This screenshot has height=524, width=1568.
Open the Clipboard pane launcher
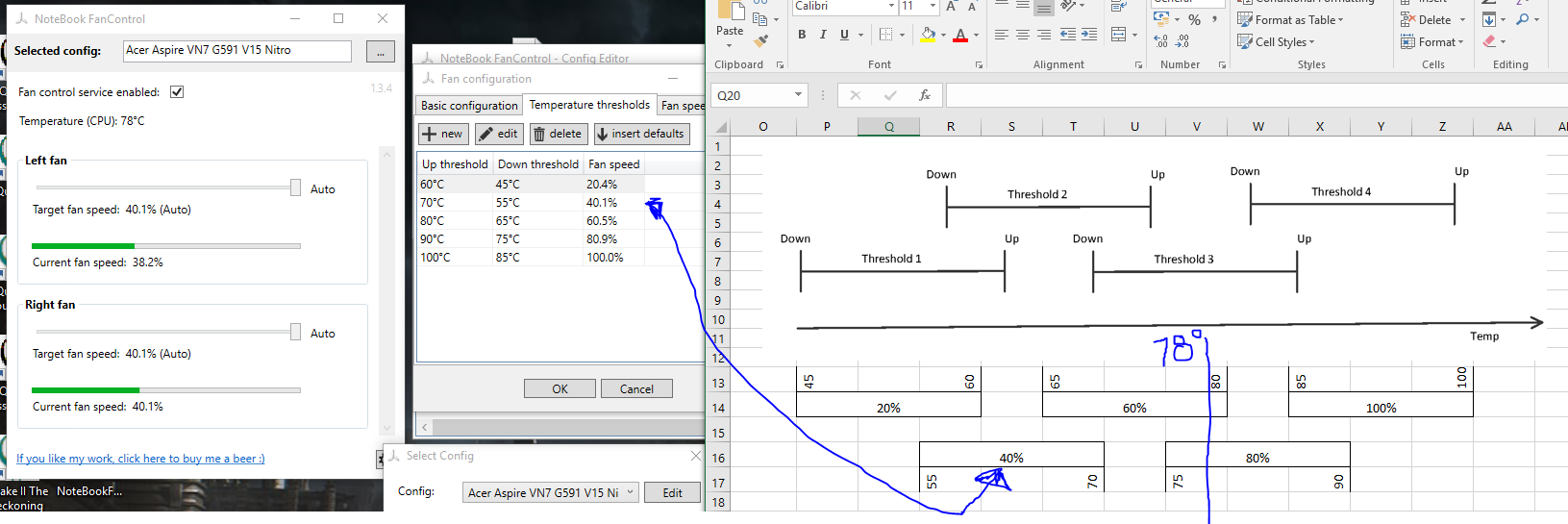click(780, 65)
